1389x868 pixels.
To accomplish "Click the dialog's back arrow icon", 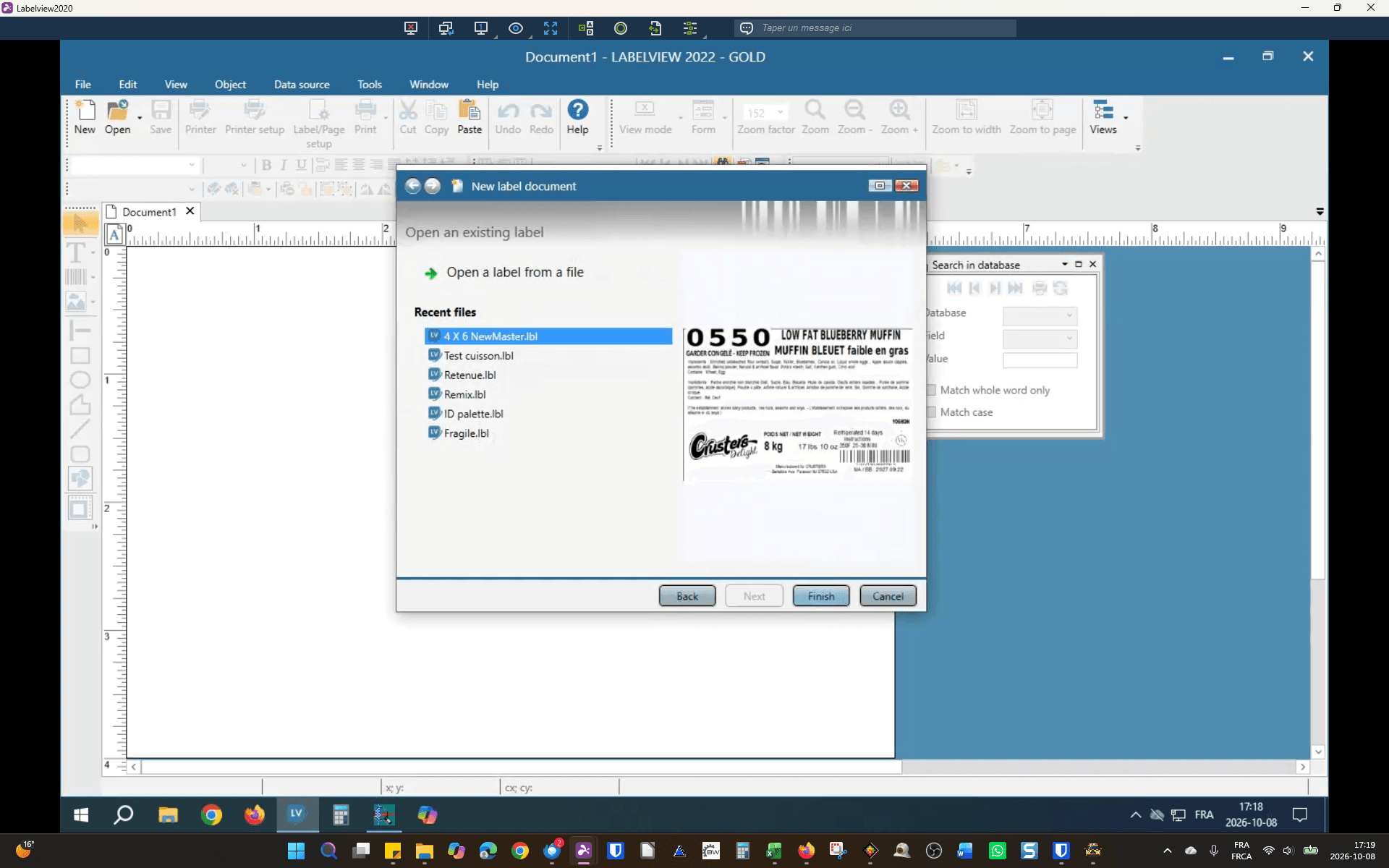I will point(412,186).
